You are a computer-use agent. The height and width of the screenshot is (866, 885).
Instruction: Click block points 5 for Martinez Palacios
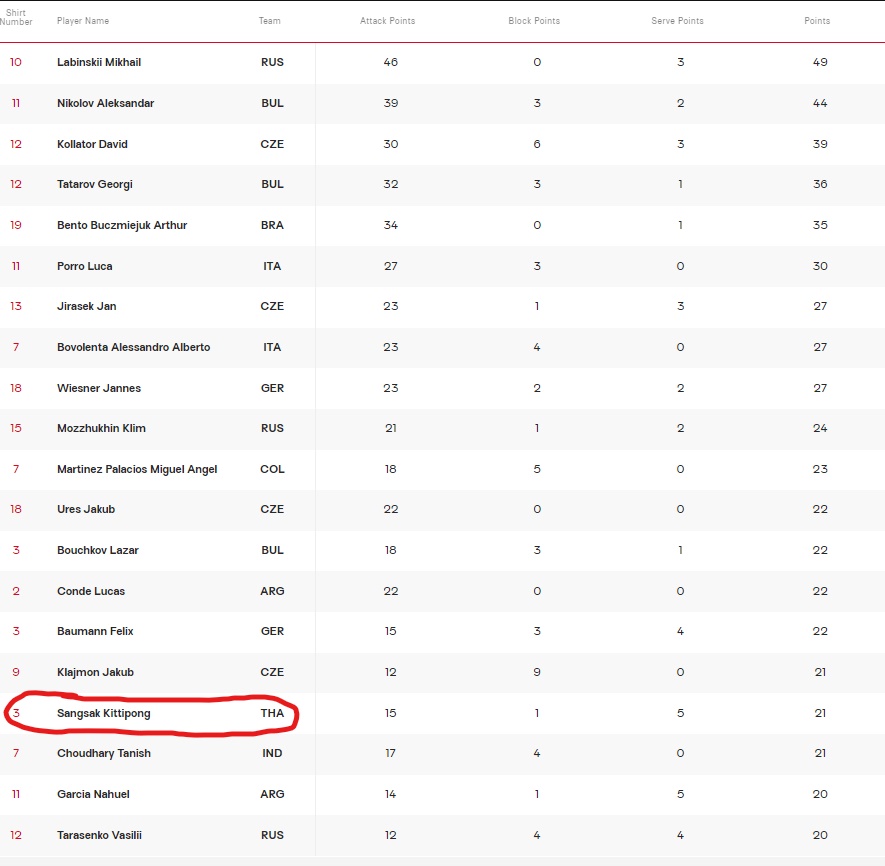tap(537, 469)
